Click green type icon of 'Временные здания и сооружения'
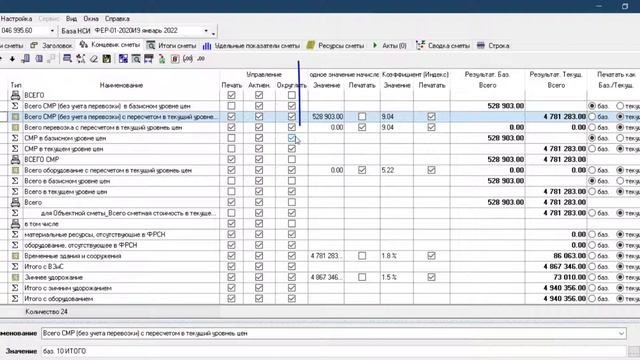The width and height of the screenshot is (640, 360). click(15, 256)
